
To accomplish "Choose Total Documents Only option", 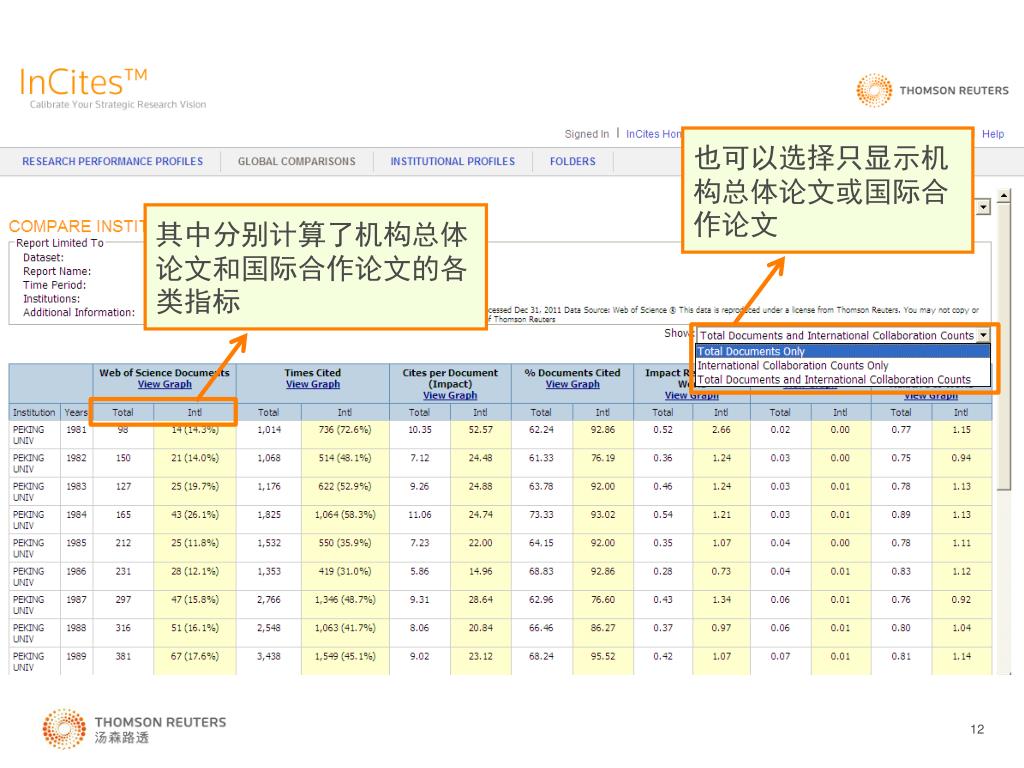I will [842, 351].
